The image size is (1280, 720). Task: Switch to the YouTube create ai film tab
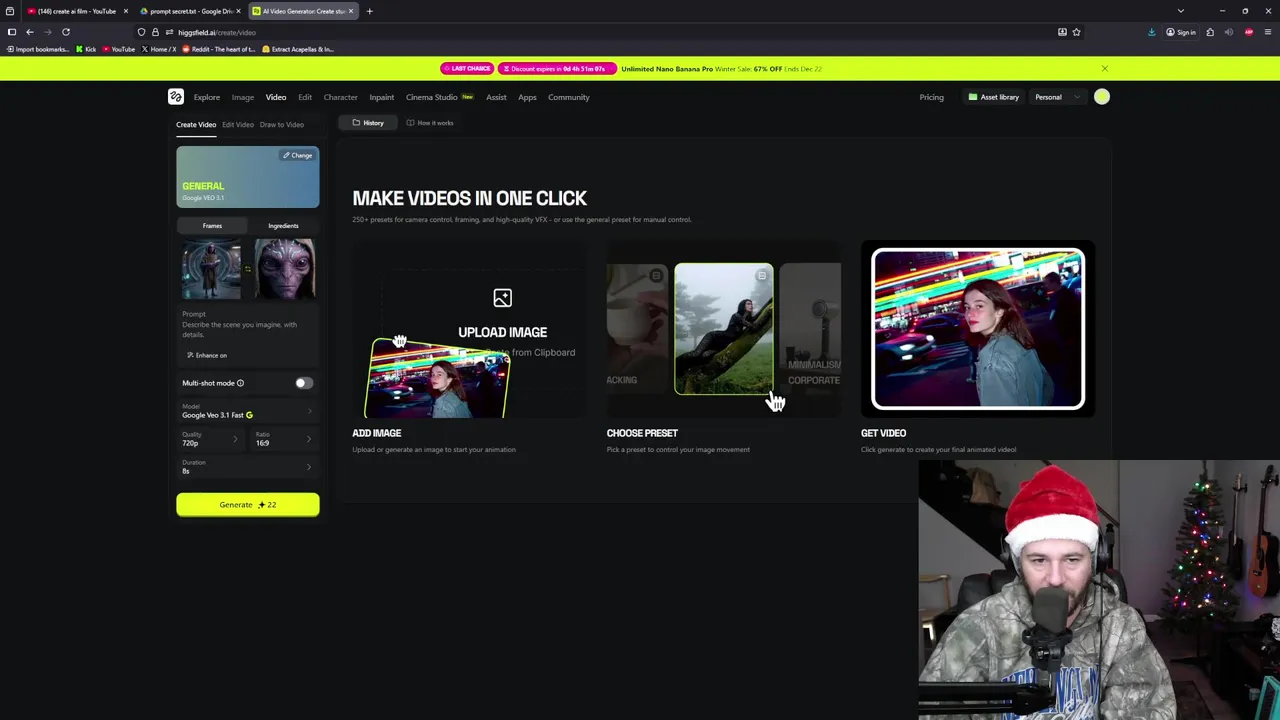(x=78, y=11)
